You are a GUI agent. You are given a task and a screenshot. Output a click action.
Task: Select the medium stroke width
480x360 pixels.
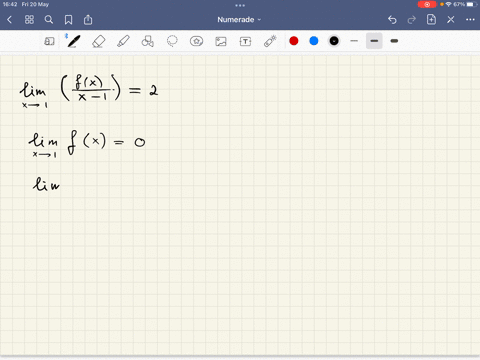click(x=374, y=41)
